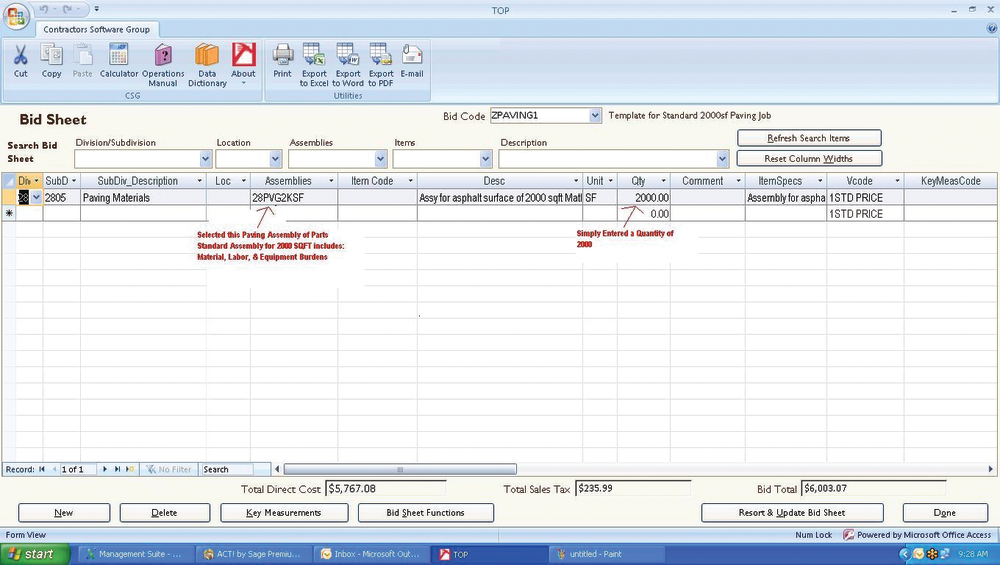The width and height of the screenshot is (1000, 565).
Task: Open the Qty column filter arrow
Action: tap(663, 181)
